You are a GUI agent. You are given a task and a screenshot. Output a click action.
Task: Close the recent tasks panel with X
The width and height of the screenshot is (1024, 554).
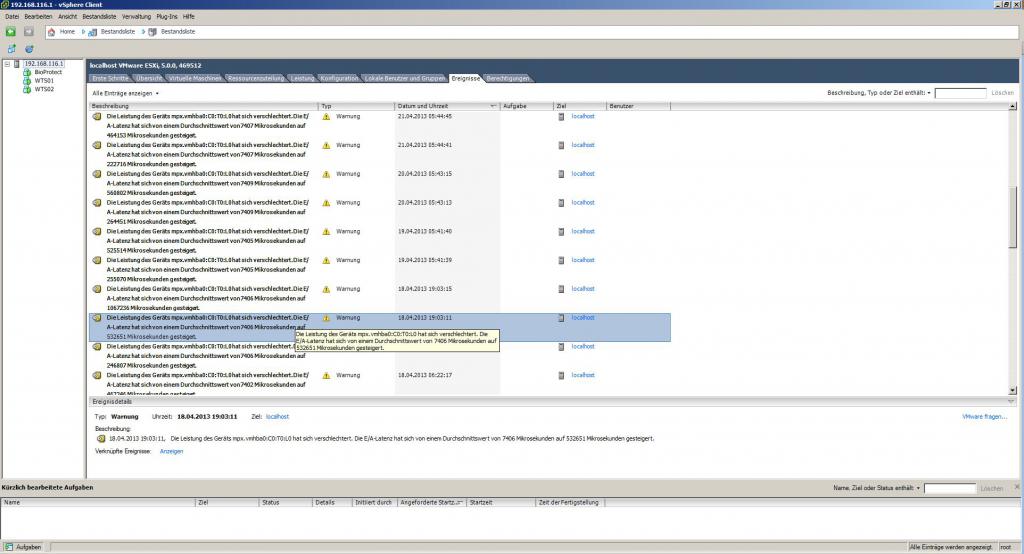[x=1016, y=487]
